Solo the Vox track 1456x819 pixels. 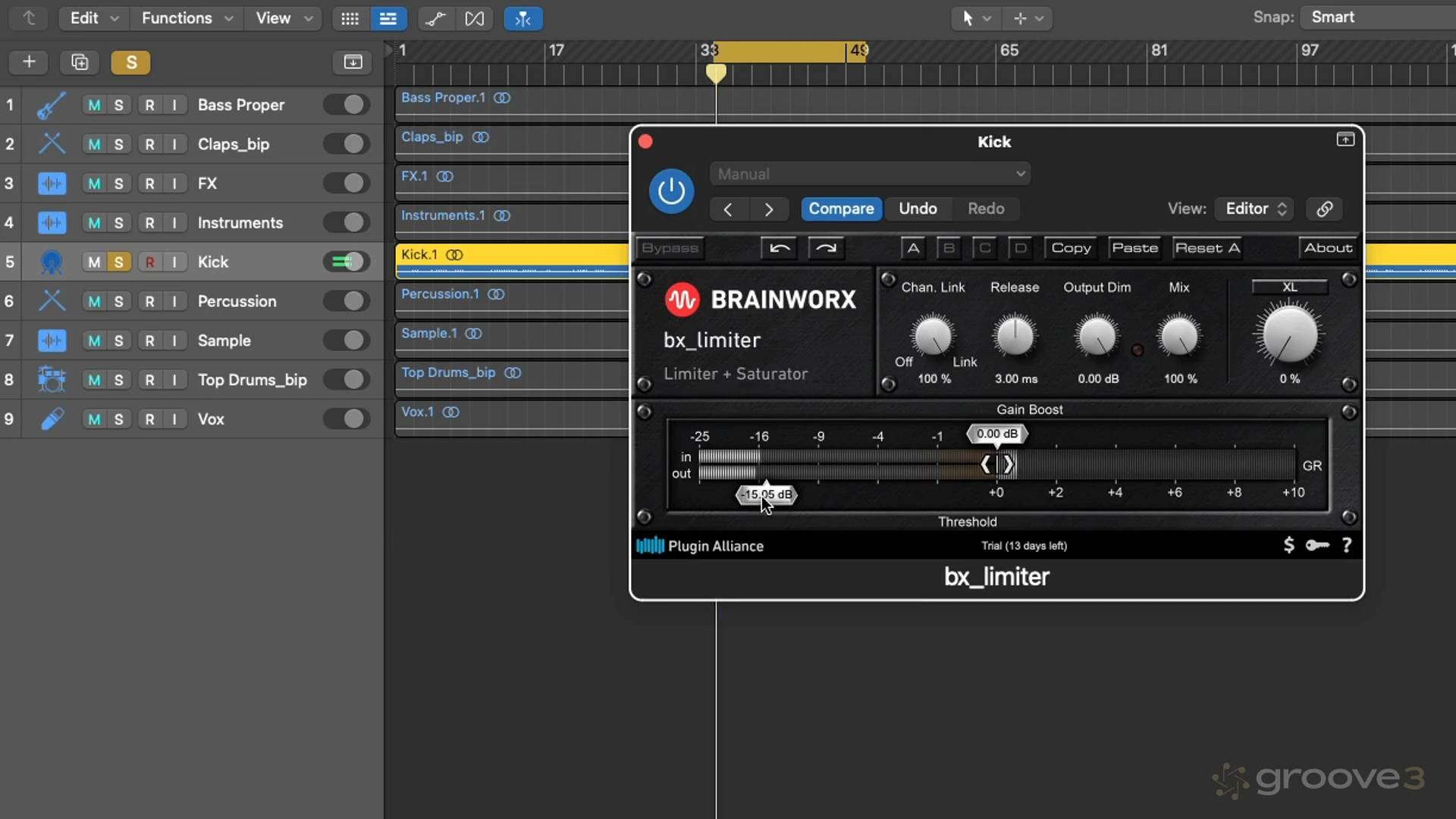coord(118,419)
